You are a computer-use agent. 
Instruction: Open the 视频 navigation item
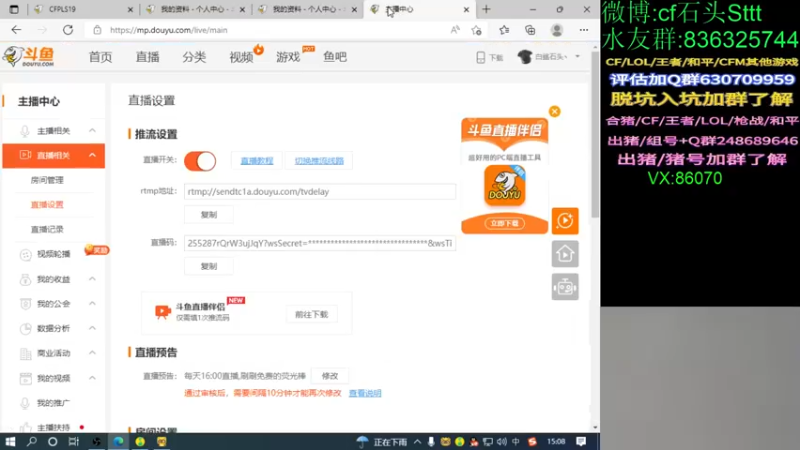click(x=241, y=57)
